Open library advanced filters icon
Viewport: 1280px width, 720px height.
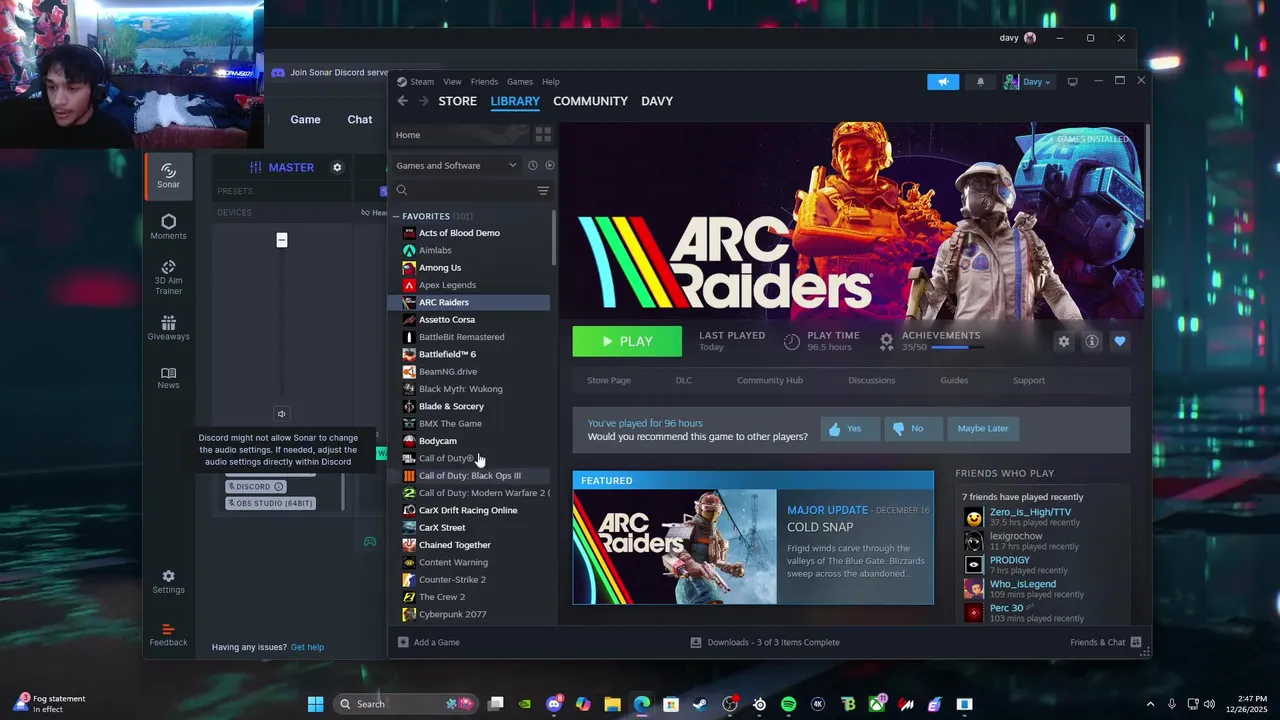pos(543,190)
